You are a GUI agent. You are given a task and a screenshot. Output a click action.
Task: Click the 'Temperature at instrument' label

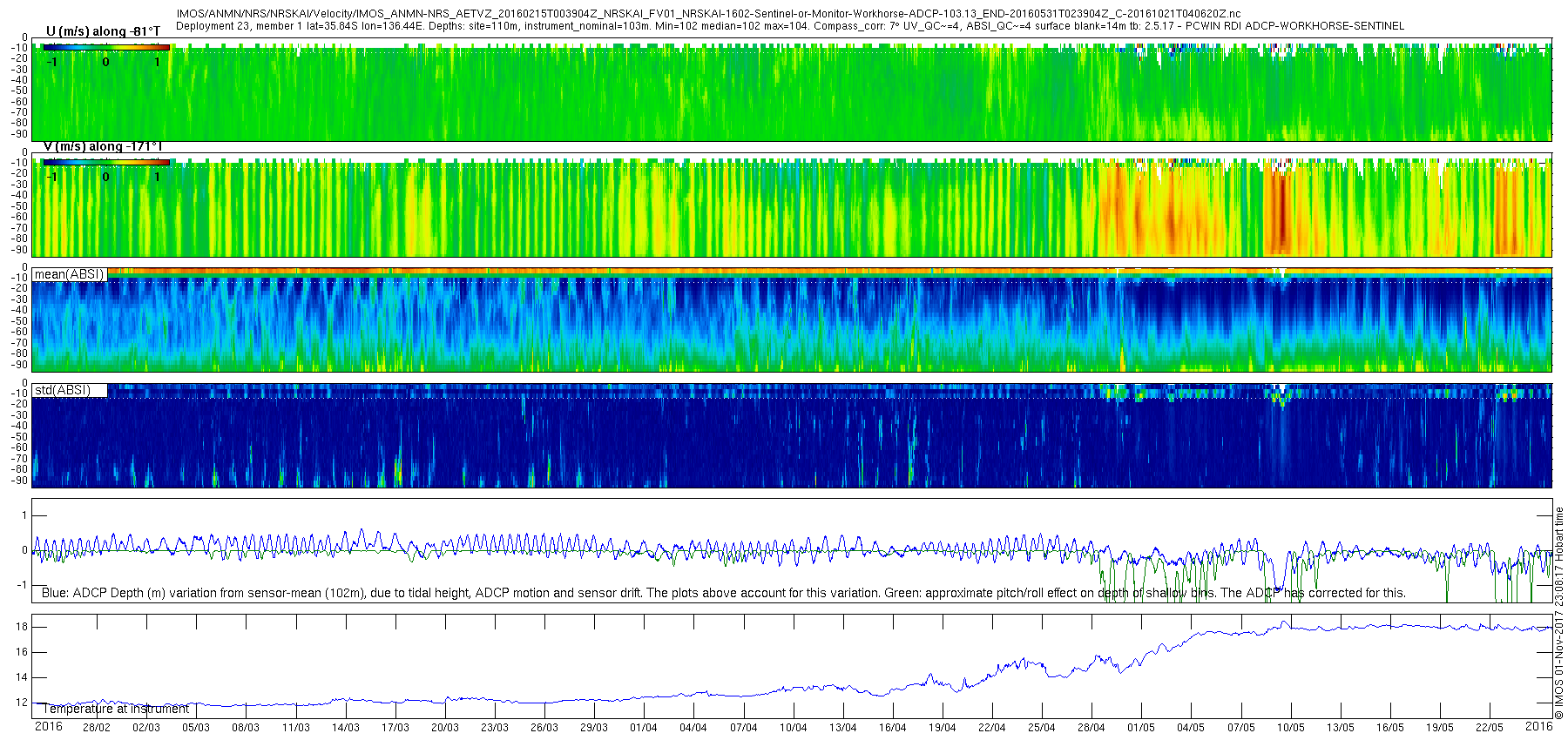coord(116,709)
